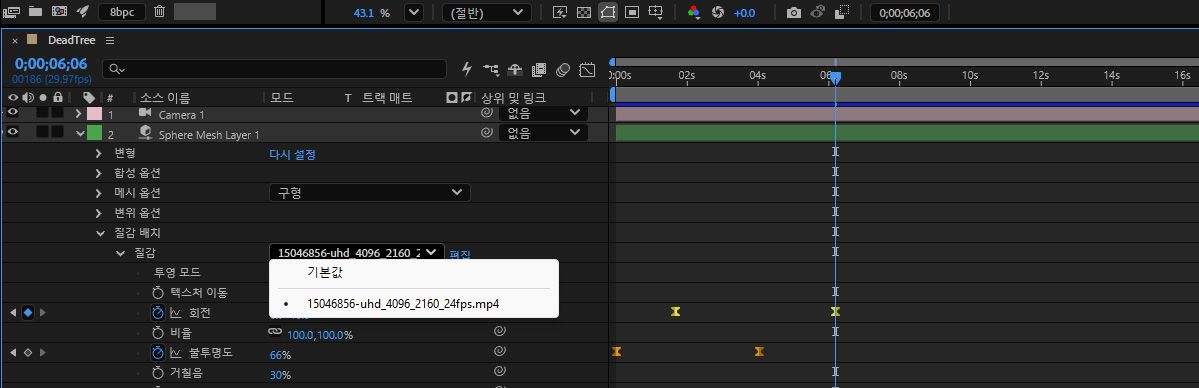Expand the 합성 옵션 group
Screen dimensions: 1199x388
(99, 173)
